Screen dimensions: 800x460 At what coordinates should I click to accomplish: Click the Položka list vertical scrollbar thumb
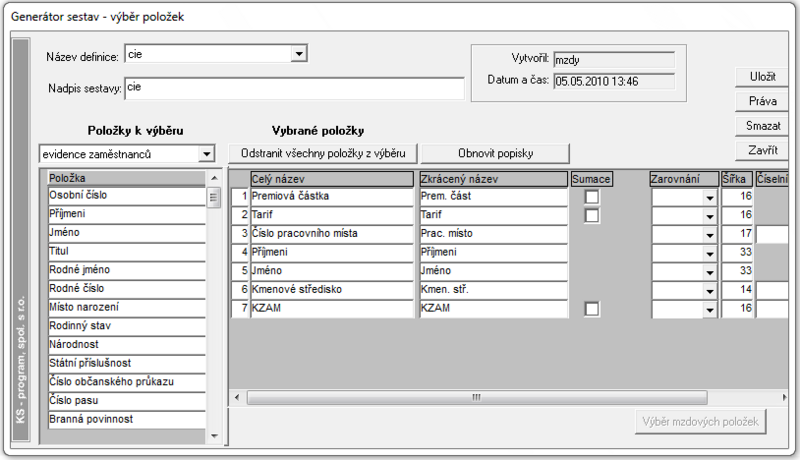tap(214, 198)
